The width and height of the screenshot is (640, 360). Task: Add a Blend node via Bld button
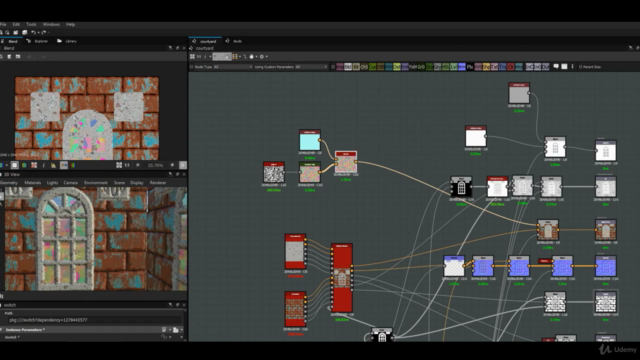(x=348, y=67)
